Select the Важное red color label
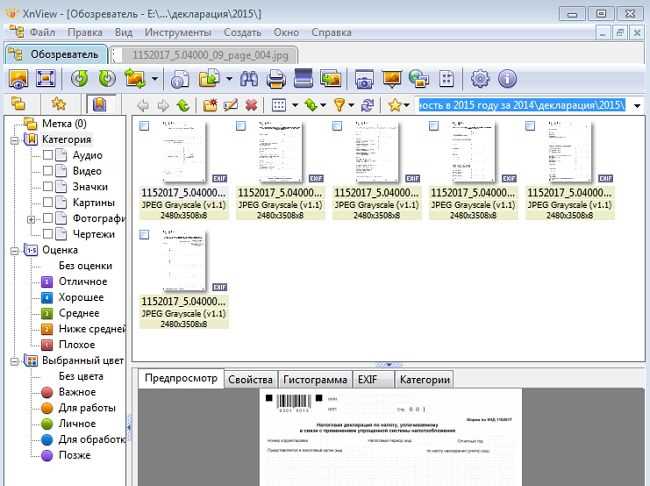This screenshot has width=650, height=486. tap(77, 392)
